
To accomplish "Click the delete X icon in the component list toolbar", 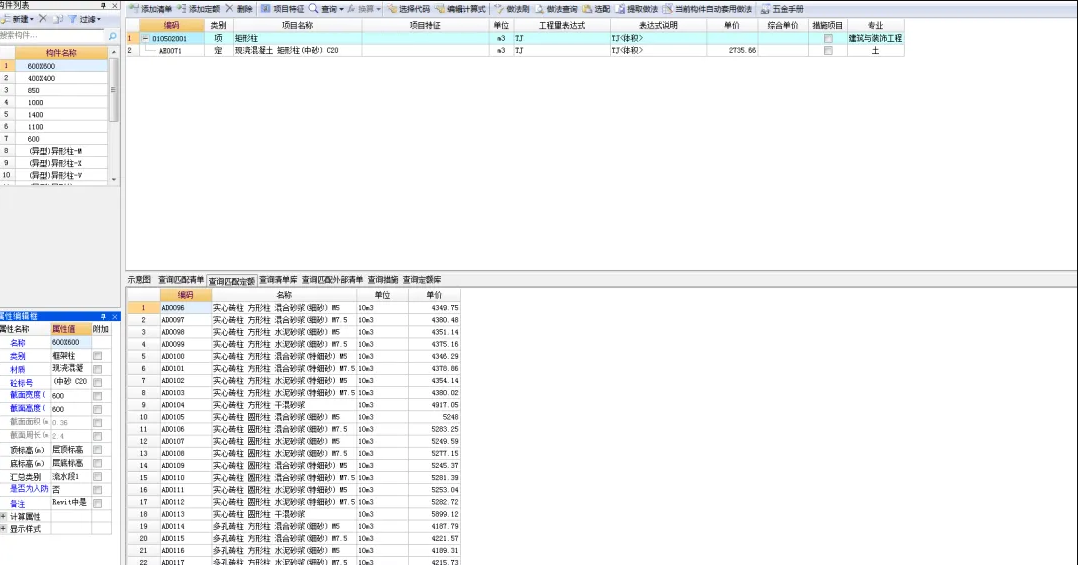I will point(43,19).
